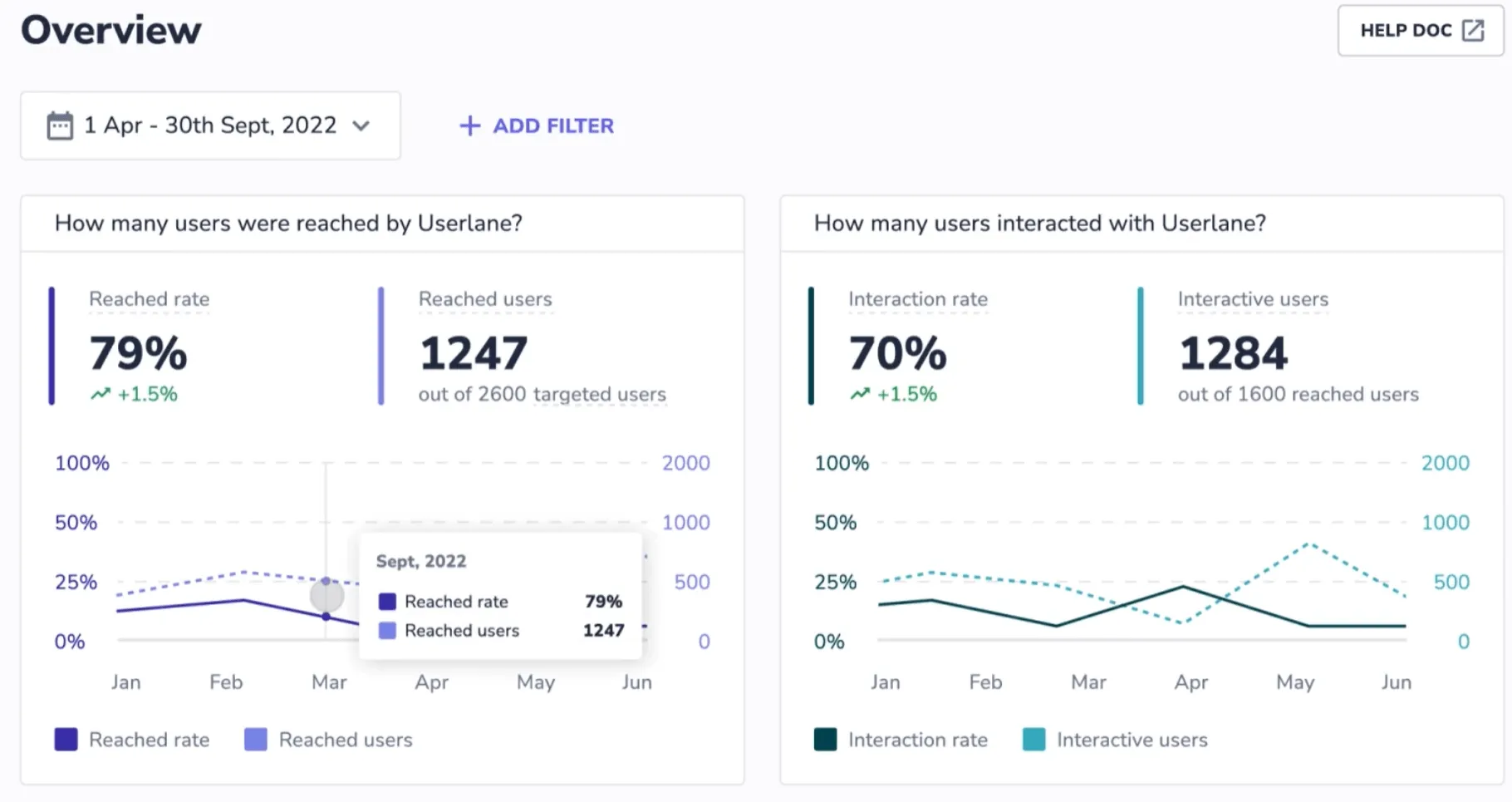Click the Reached rate upward trend arrow

tap(101, 394)
